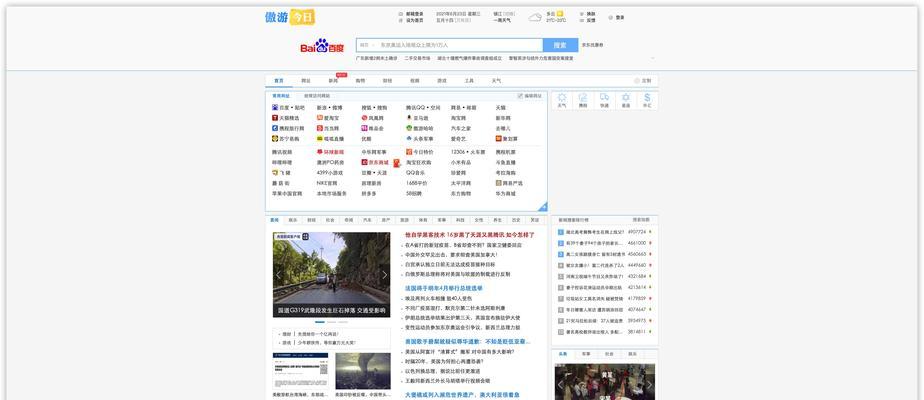
Task: Open the 亚马逊 site icon
Action: (x=409, y=118)
